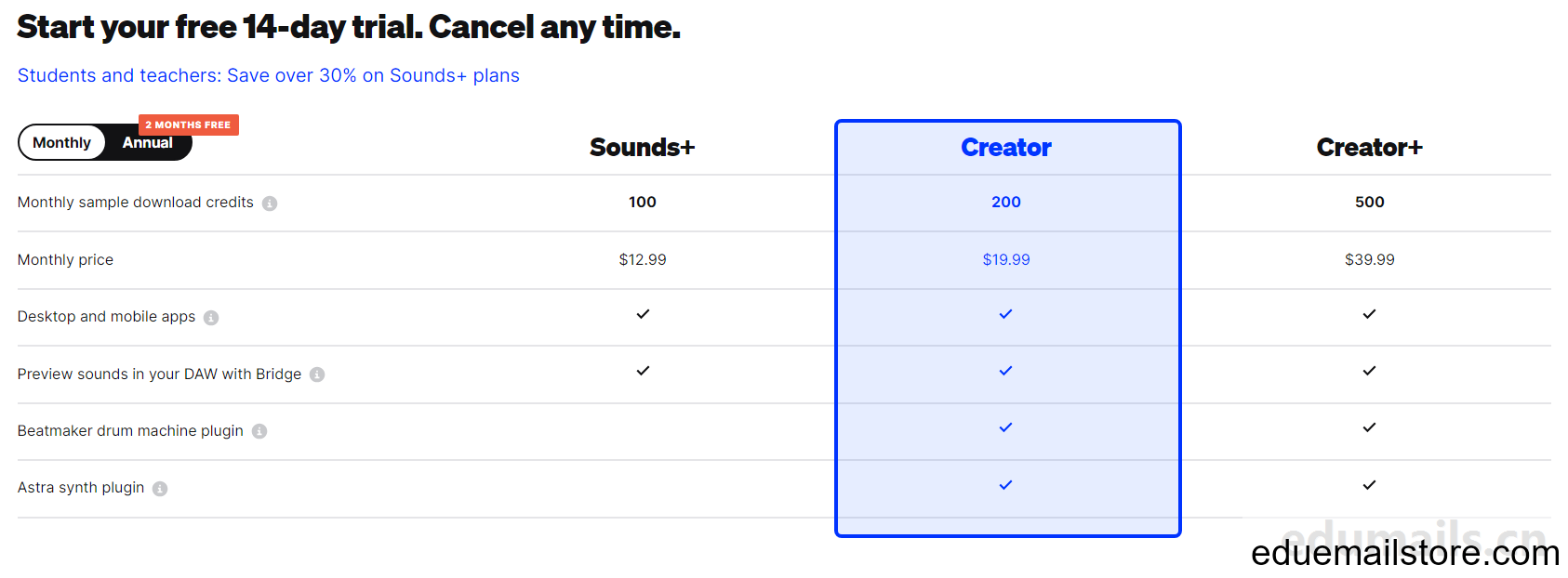Viewport: 1568px width, 578px height.
Task: Click info icon beside Desktop and mobile apps
Action: tap(211, 318)
